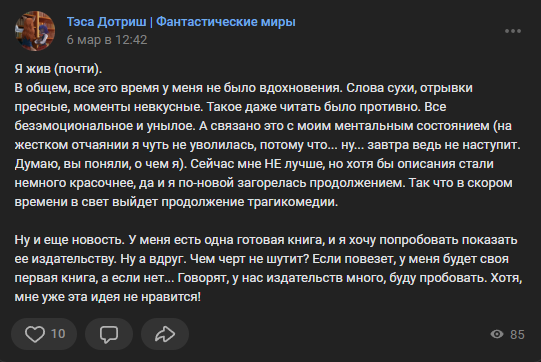The height and width of the screenshot is (362, 541).
Task: Click the line ending продолжение трагикомедии.
Action: (x=176, y=202)
